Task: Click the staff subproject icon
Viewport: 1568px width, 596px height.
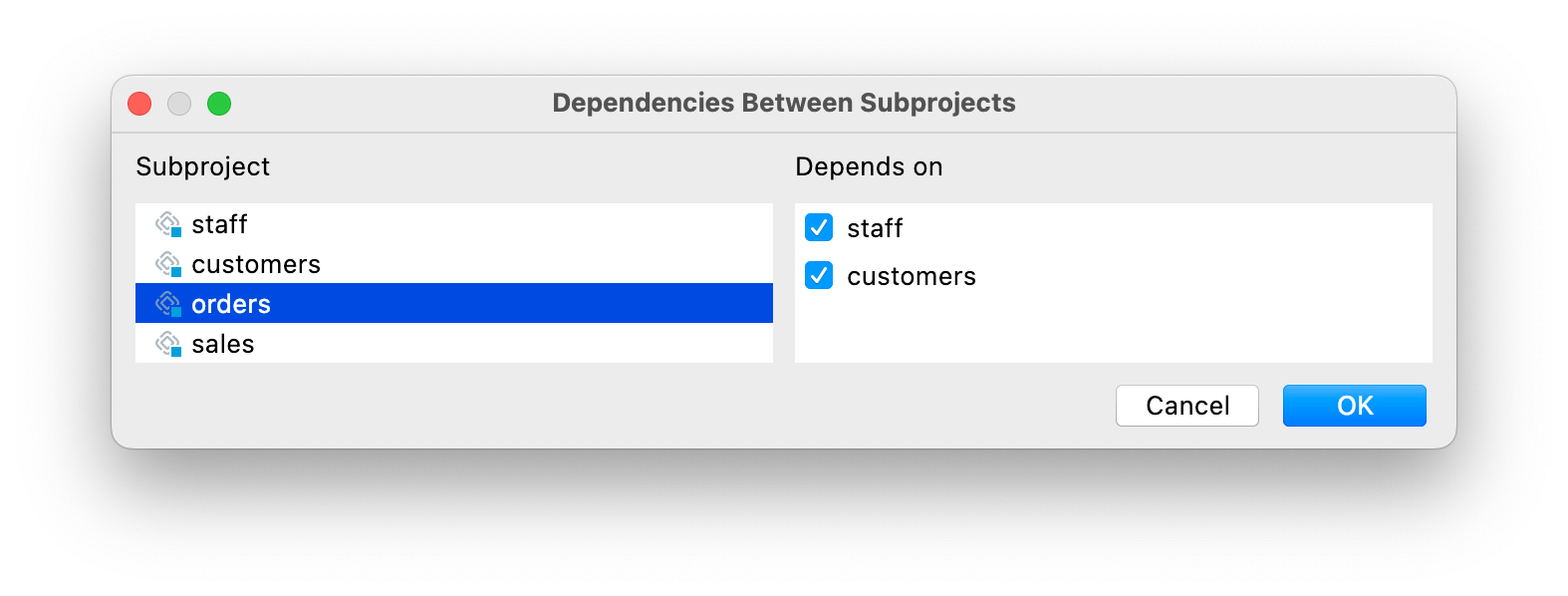Action: tap(168, 224)
